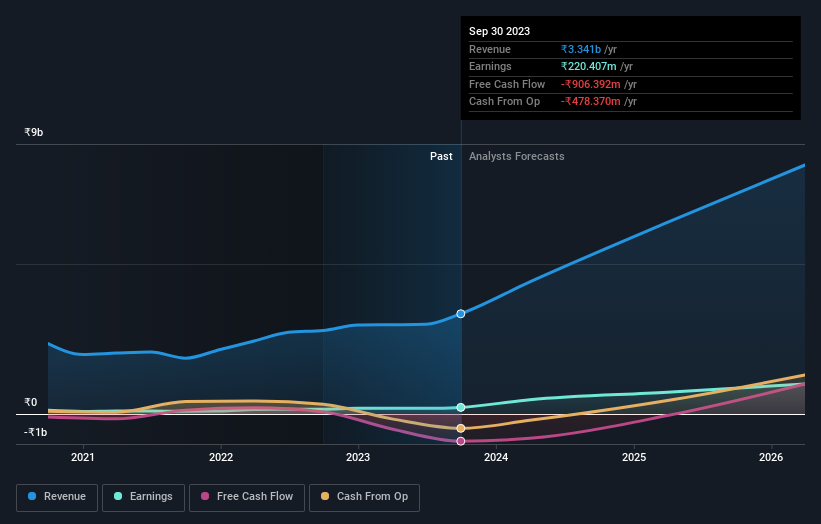Click the -₹478.370m cash from op value
The width and height of the screenshot is (821, 524).
point(591,102)
